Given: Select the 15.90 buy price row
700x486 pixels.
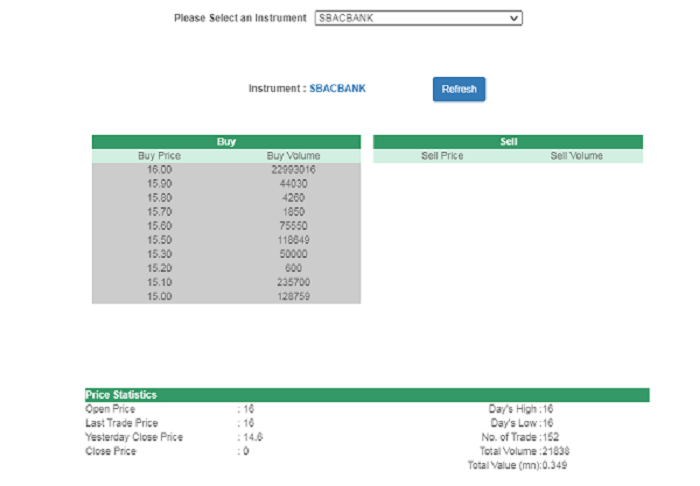Looking at the screenshot, I should point(160,184).
